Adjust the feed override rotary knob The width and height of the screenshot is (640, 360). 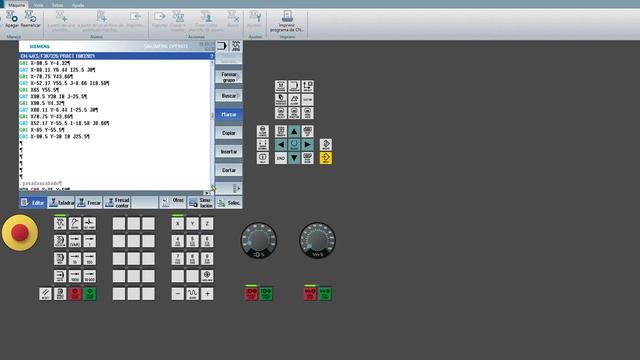click(x=317, y=240)
